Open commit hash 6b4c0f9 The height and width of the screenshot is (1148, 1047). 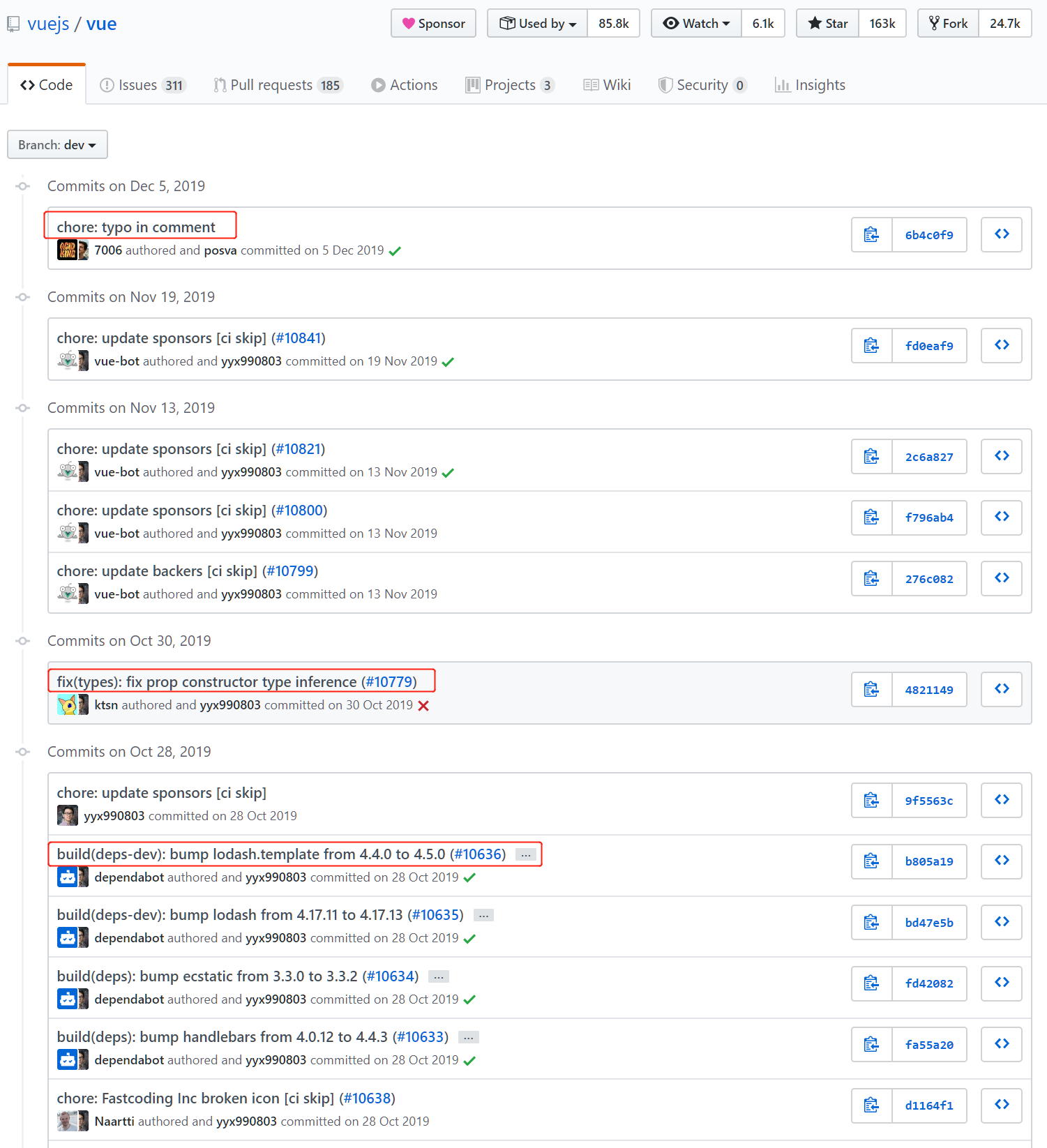pyautogui.click(x=929, y=235)
